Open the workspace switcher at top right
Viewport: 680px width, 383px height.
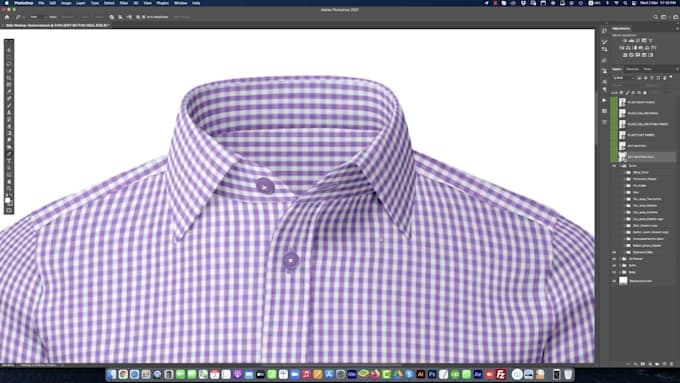click(664, 17)
